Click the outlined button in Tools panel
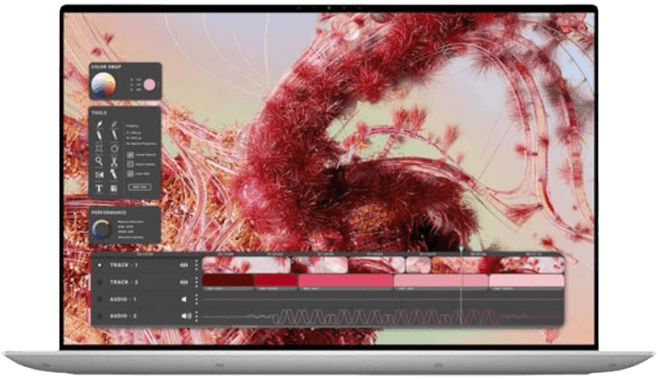658x379 pixels. (140, 187)
